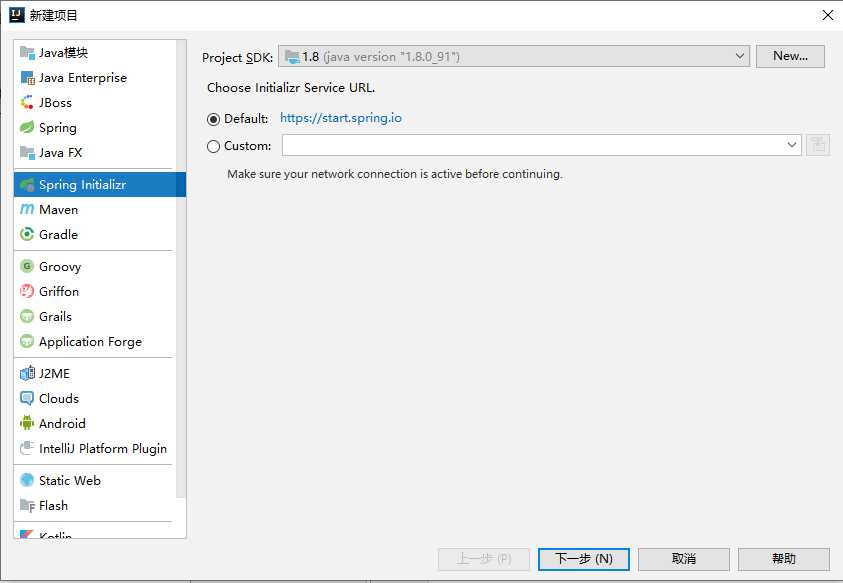Click the IntelliJ IDEA logo in title bar
Screen dimensions: 843x583
(x=17, y=15)
